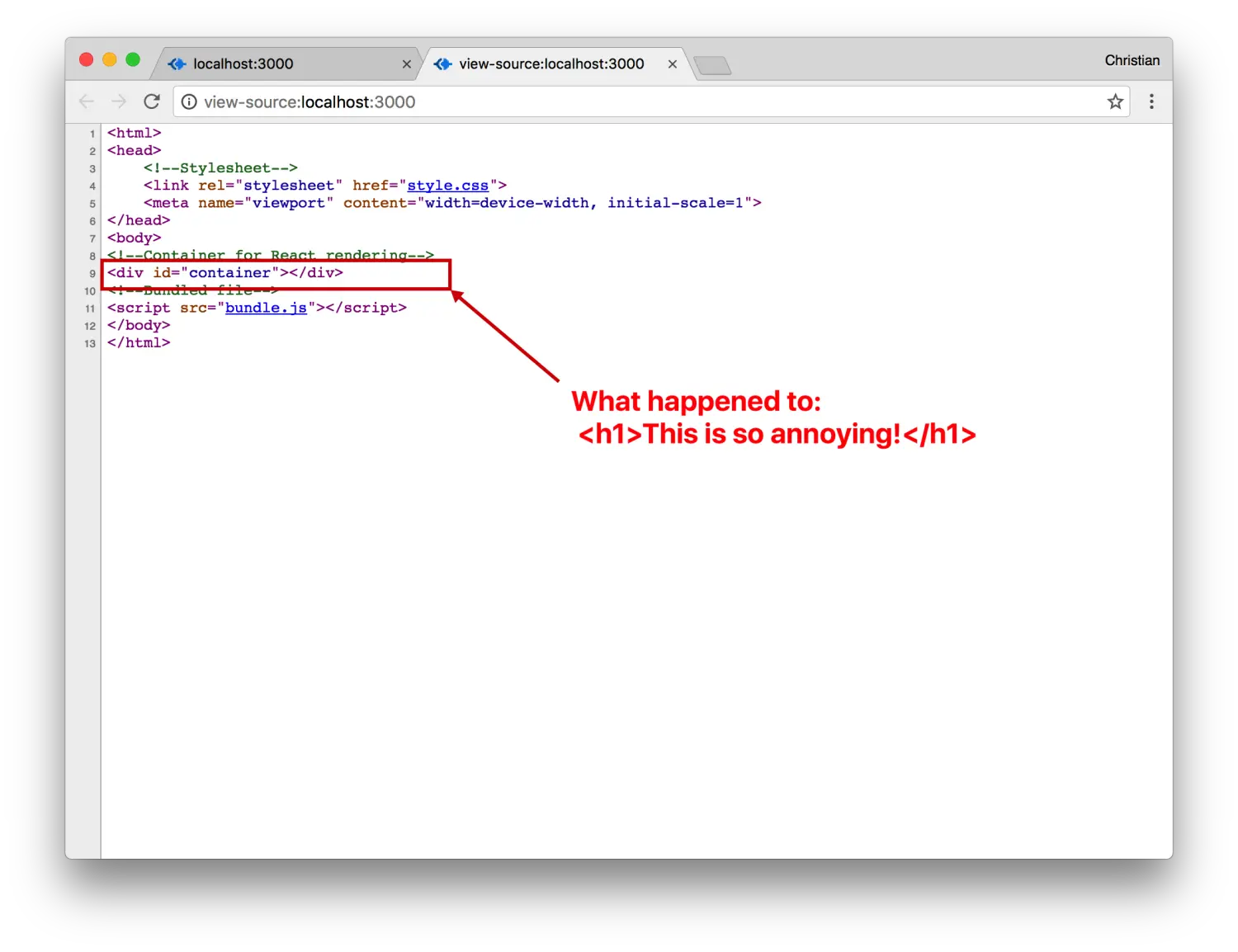Click line number 13 in the gutter

point(90,343)
